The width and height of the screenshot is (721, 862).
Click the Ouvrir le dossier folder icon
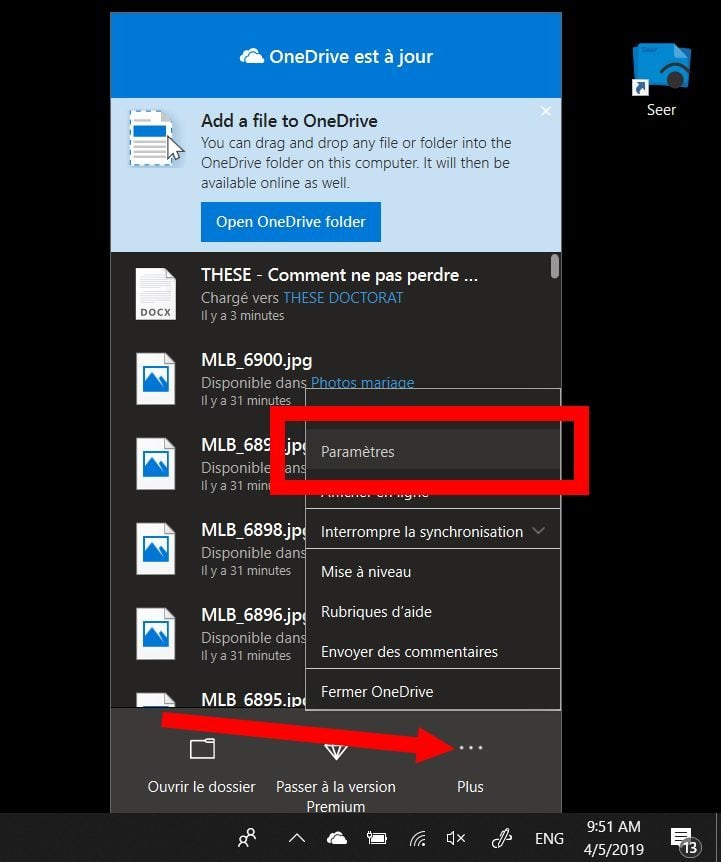[202, 748]
